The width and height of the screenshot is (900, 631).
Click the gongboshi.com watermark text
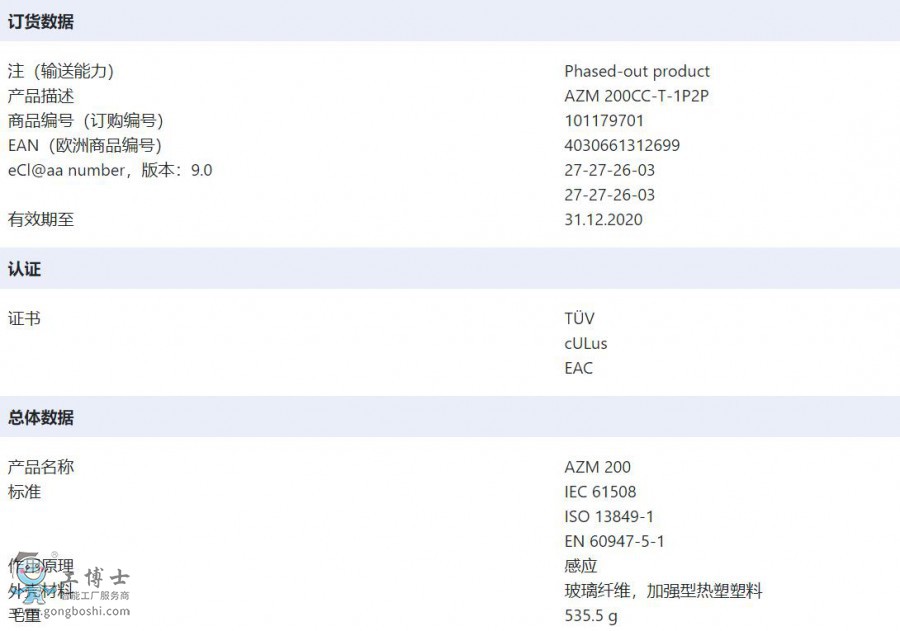(x=95, y=611)
